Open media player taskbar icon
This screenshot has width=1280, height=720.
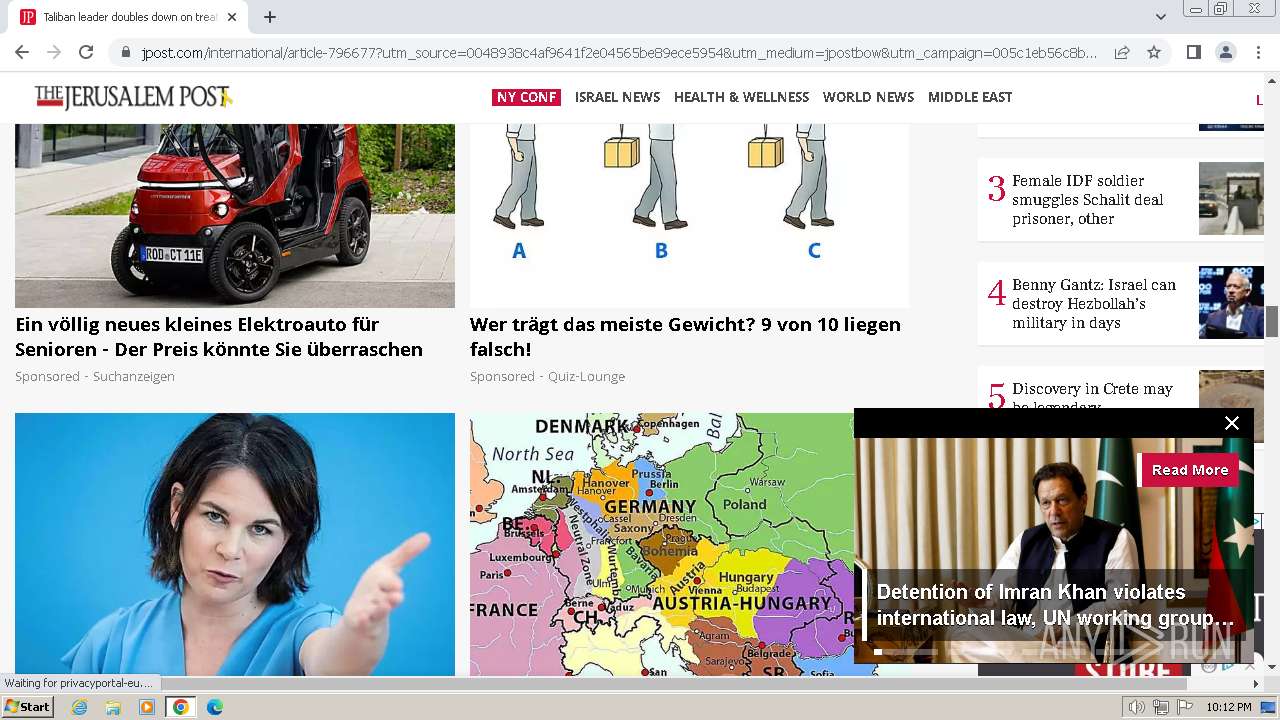(147, 707)
